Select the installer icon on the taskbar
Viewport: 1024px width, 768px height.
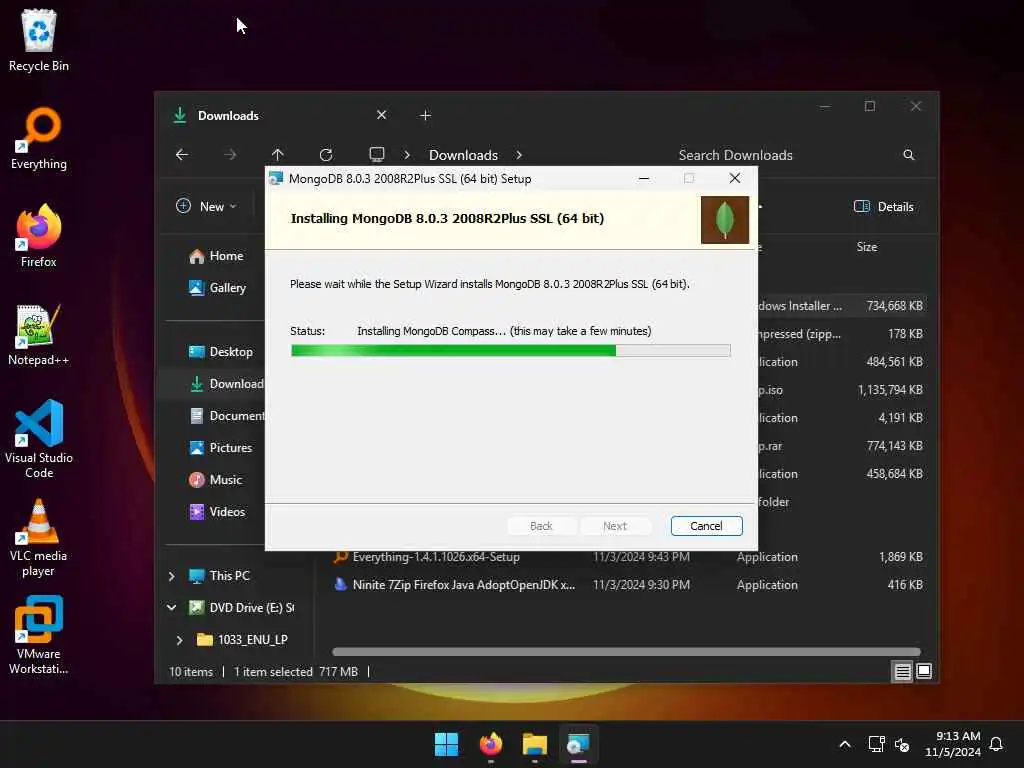578,744
